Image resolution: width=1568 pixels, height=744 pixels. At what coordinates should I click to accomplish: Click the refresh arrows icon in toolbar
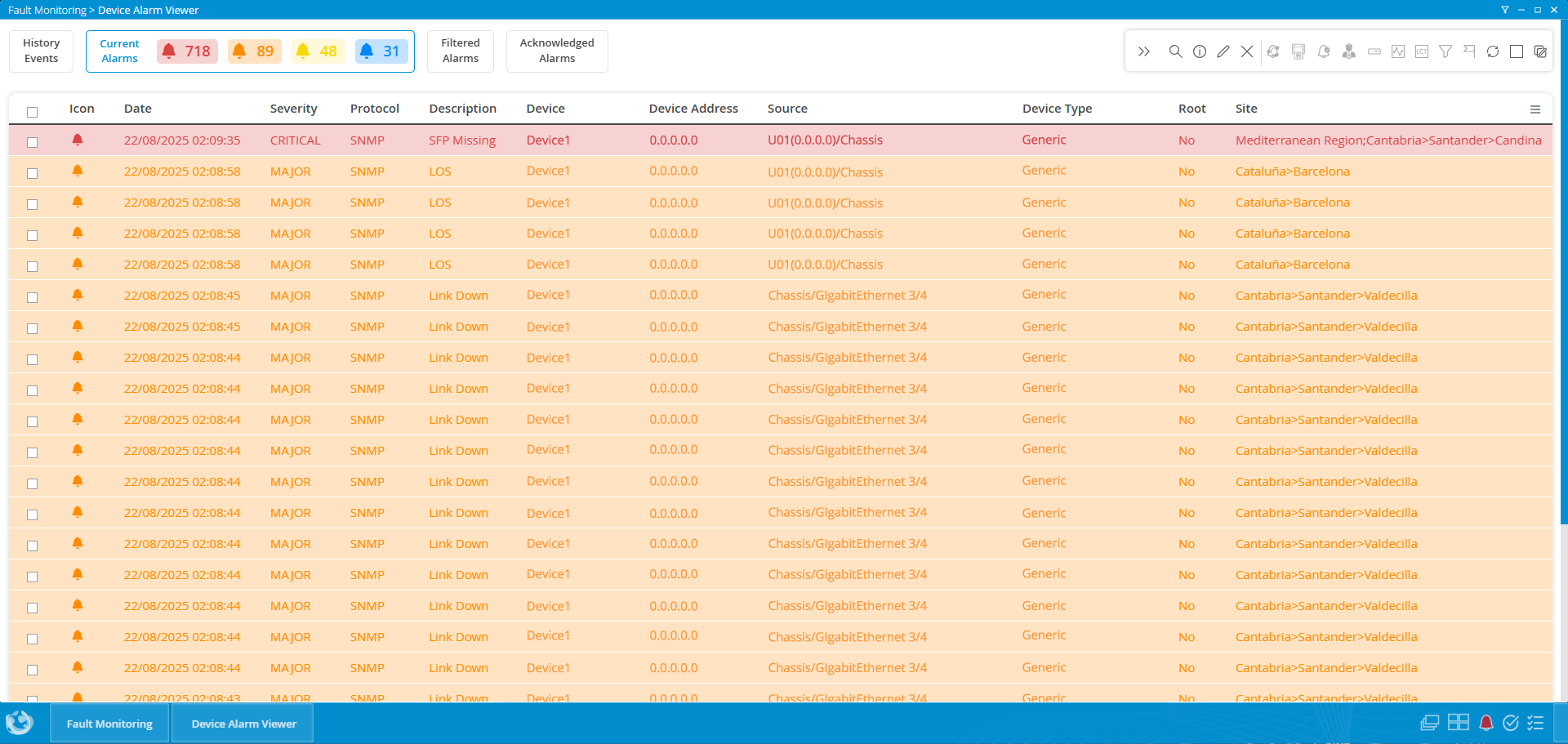point(1492,51)
